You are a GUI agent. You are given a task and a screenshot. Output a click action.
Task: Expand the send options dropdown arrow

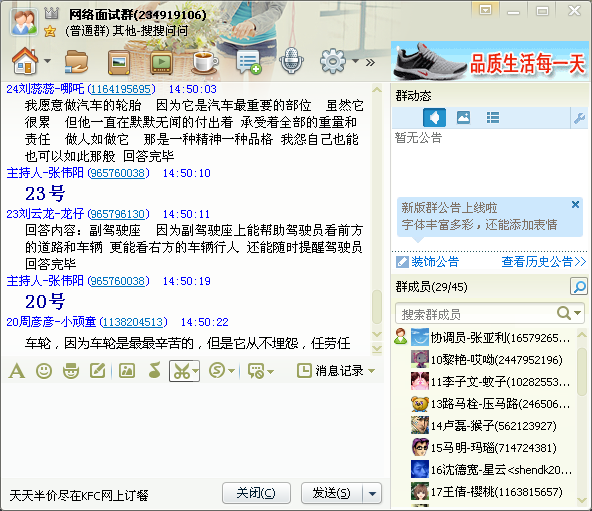372,493
